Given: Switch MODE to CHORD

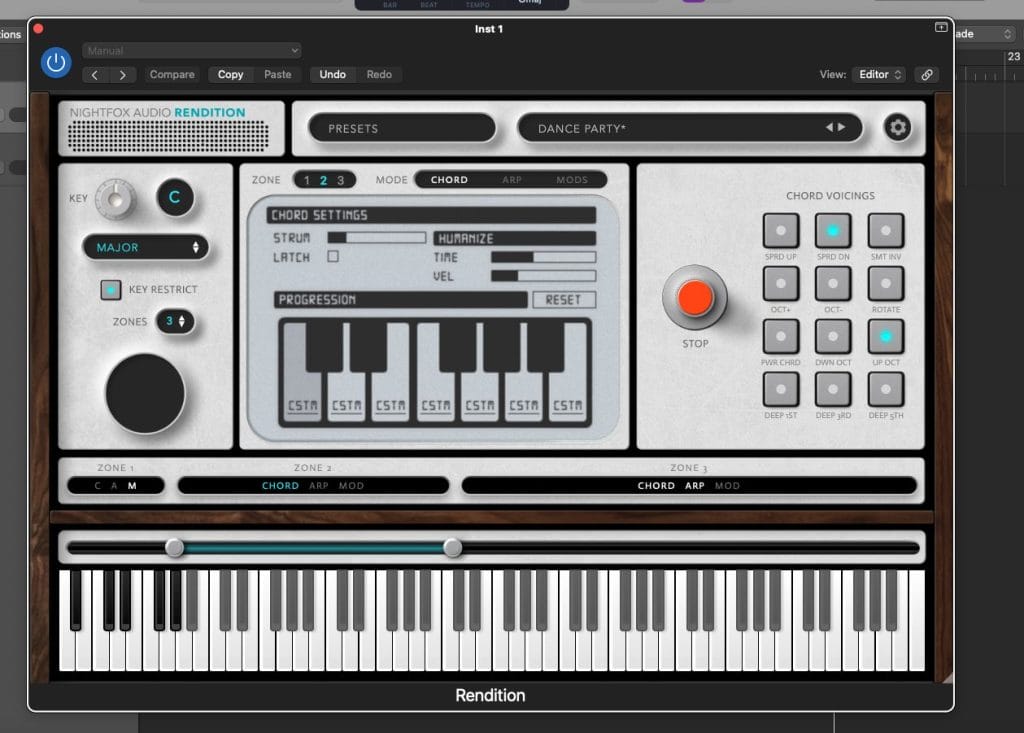Looking at the screenshot, I should (x=449, y=180).
